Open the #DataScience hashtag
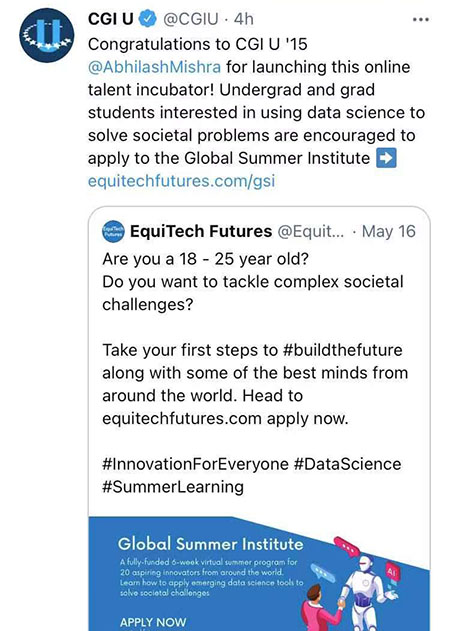This screenshot has width=450, height=631. pyautogui.click(x=347, y=464)
